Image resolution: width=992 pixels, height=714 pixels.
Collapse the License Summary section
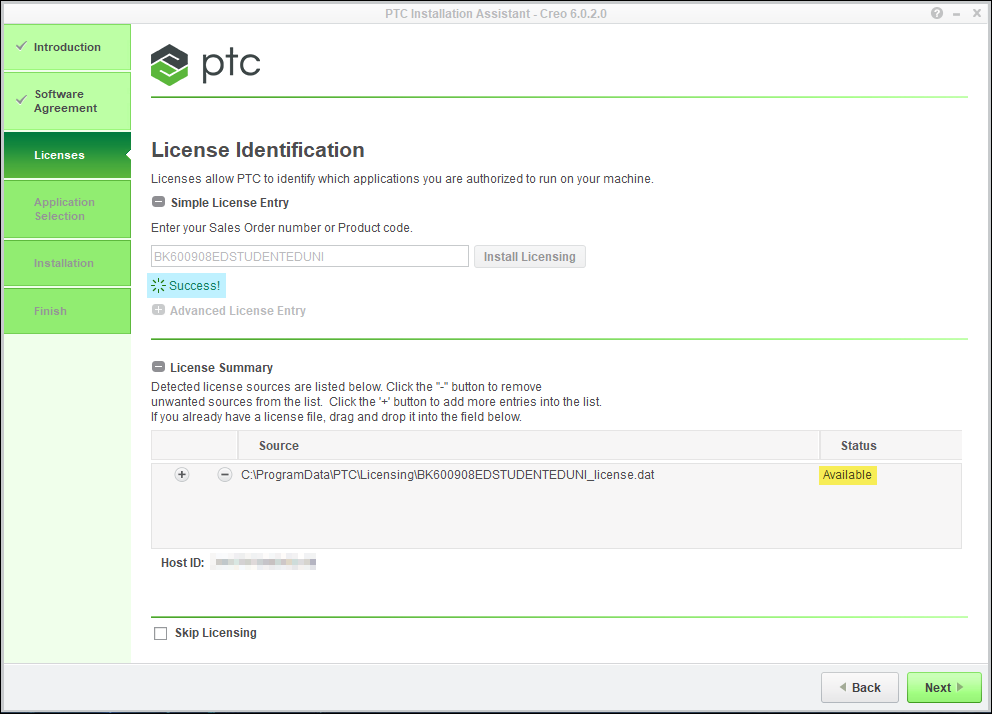(158, 367)
